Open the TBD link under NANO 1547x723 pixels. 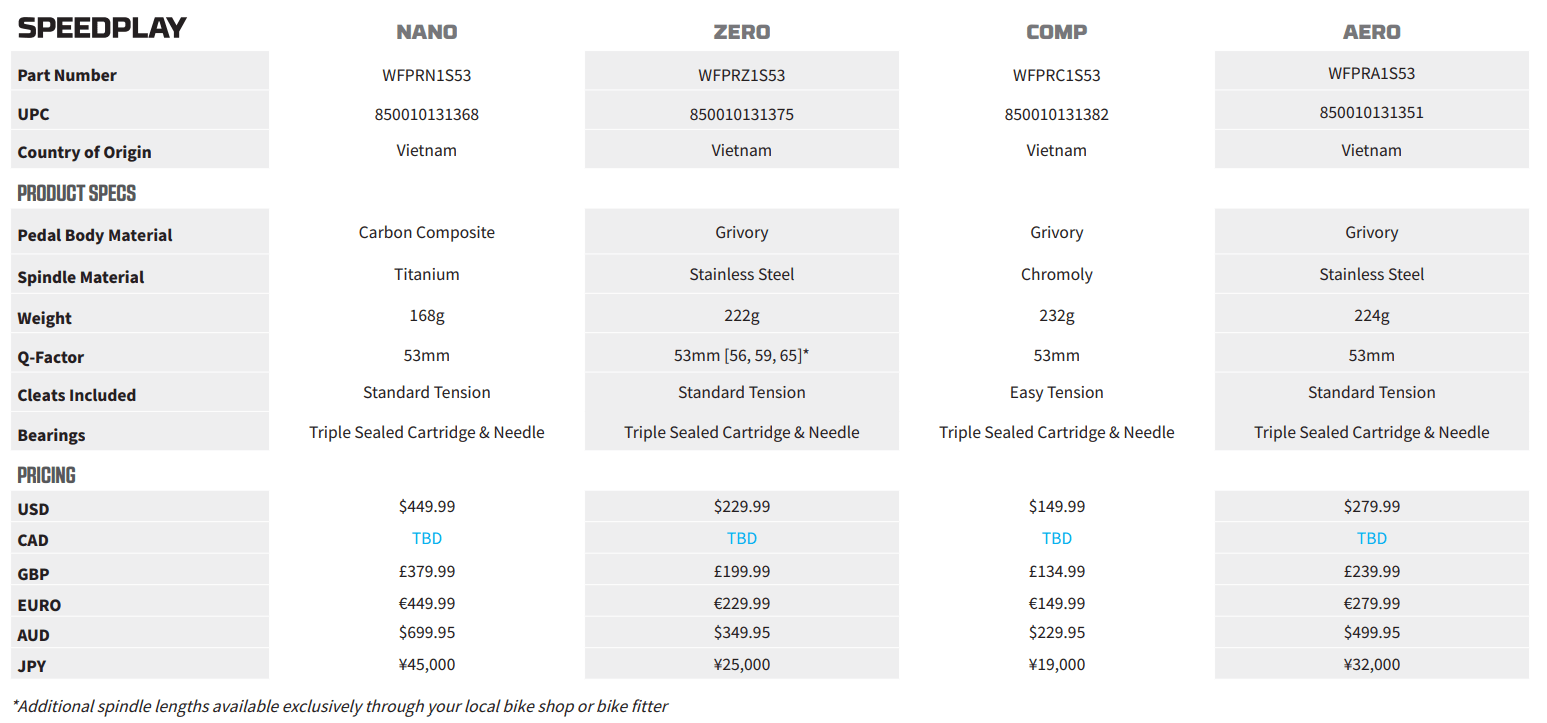[x=427, y=538]
